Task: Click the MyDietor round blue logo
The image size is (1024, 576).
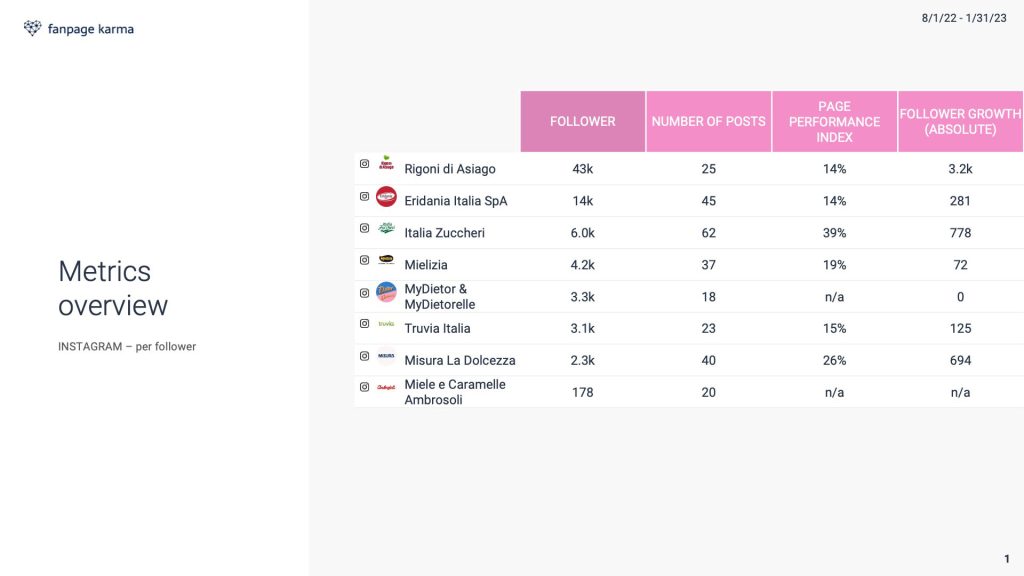Action: coord(386,292)
